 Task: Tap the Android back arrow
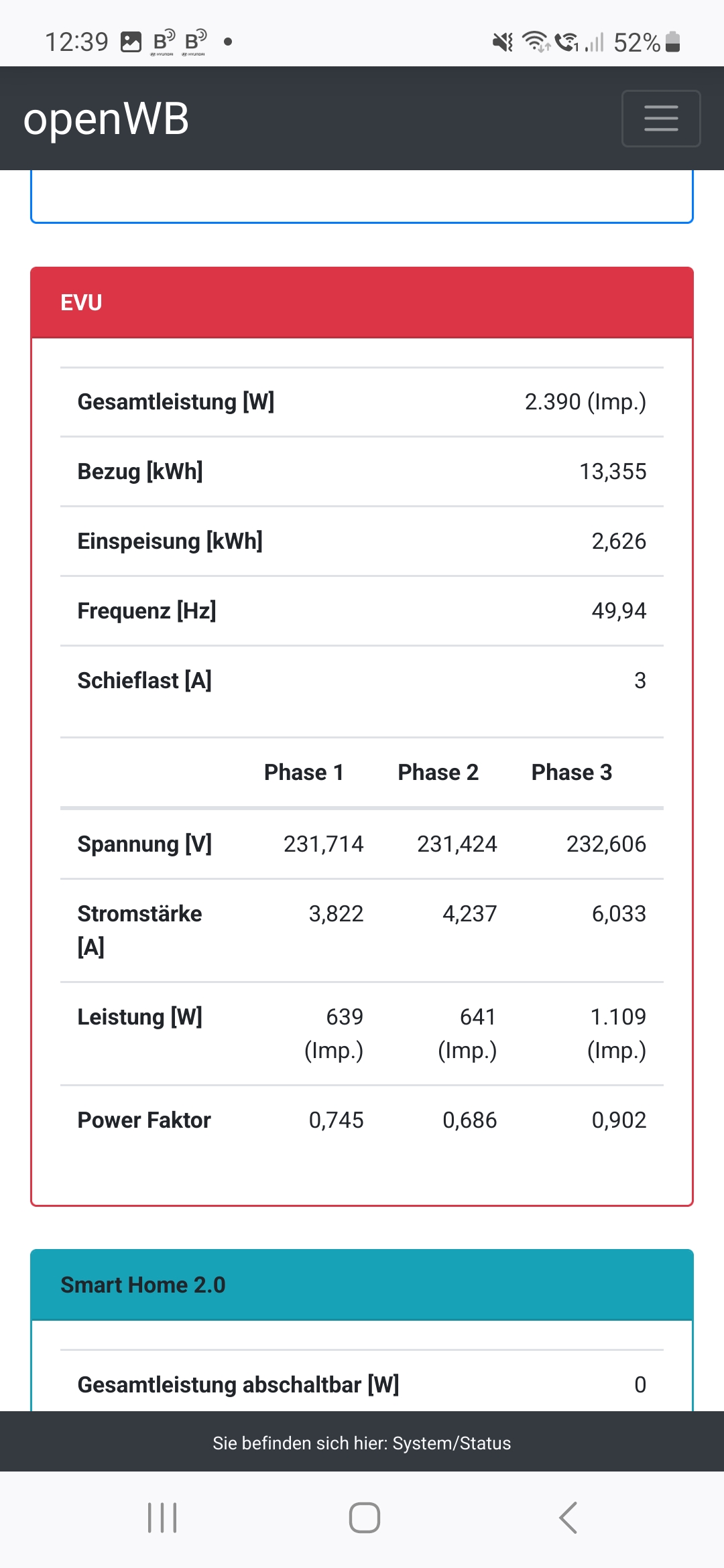click(568, 1518)
